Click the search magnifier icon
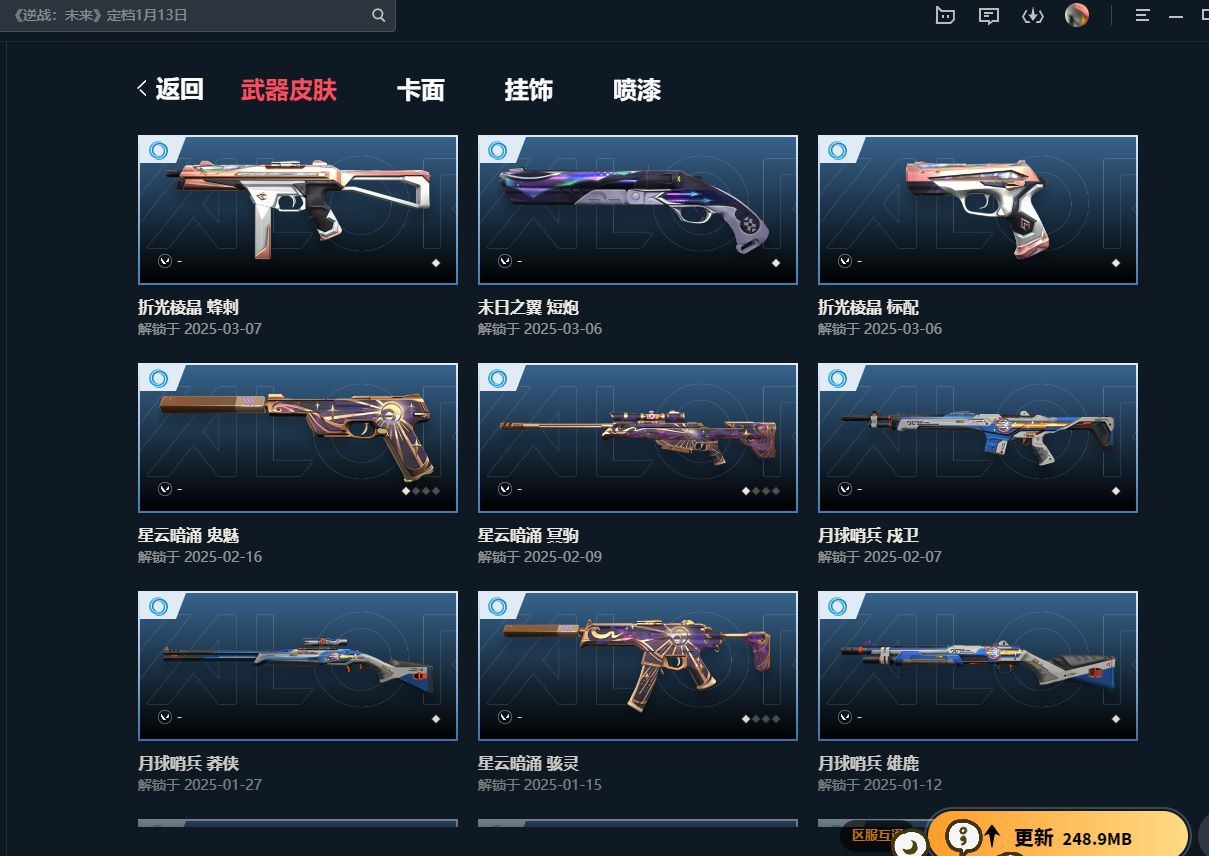This screenshot has width=1209, height=856. coord(378,15)
